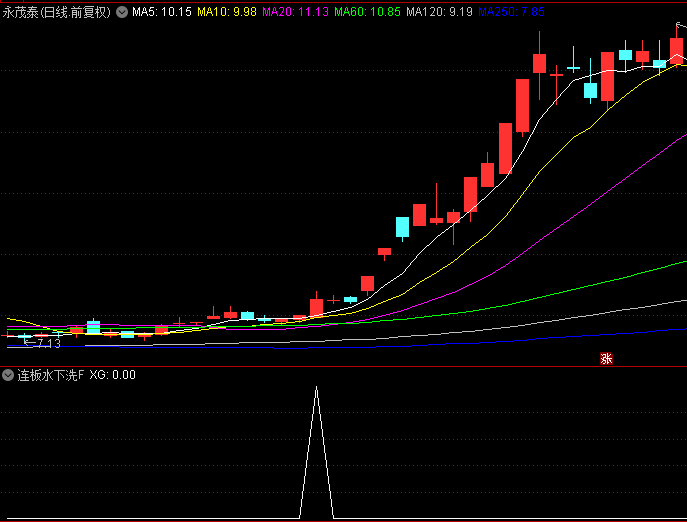The width and height of the screenshot is (687, 522).
Task: Click the peak of the XG signal spike
Action: point(316,387)
